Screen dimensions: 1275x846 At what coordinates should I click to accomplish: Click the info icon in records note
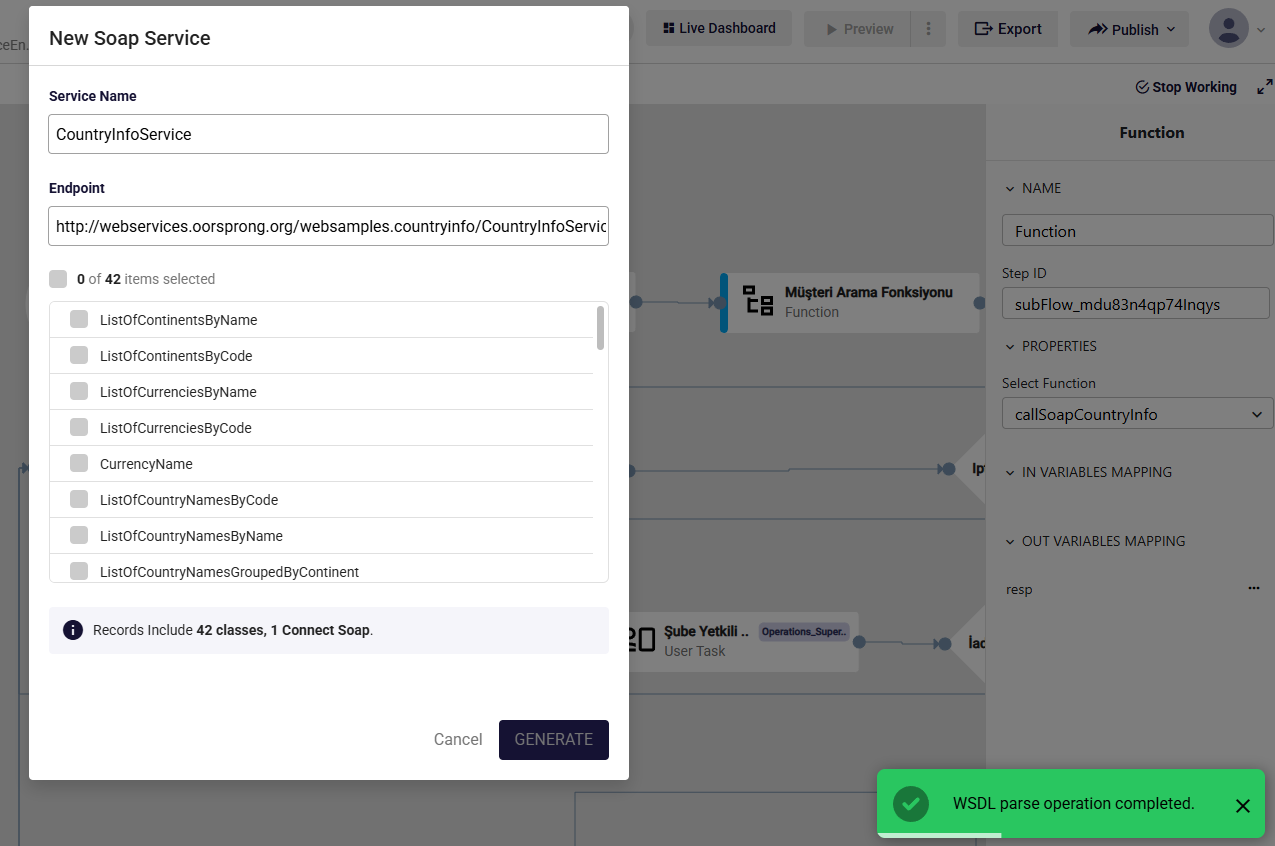click(x=73, y=630)
